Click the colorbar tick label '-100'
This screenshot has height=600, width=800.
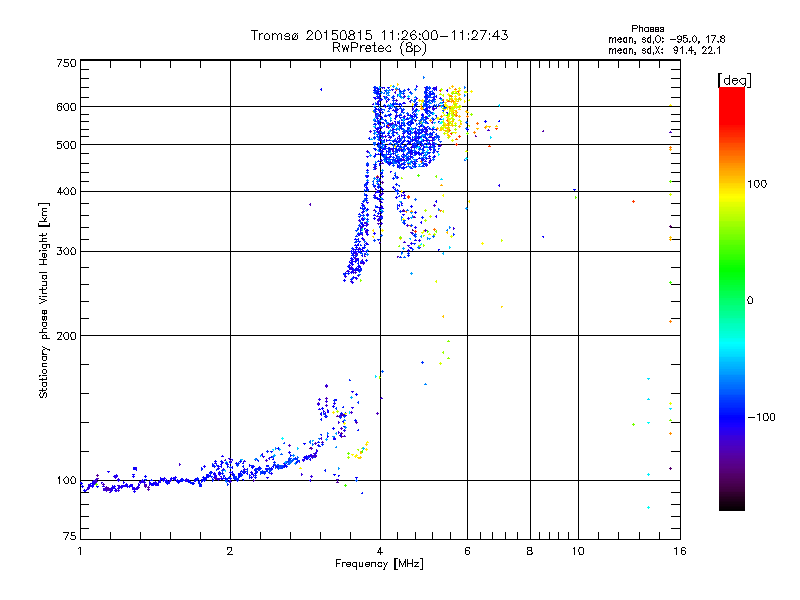761,417
